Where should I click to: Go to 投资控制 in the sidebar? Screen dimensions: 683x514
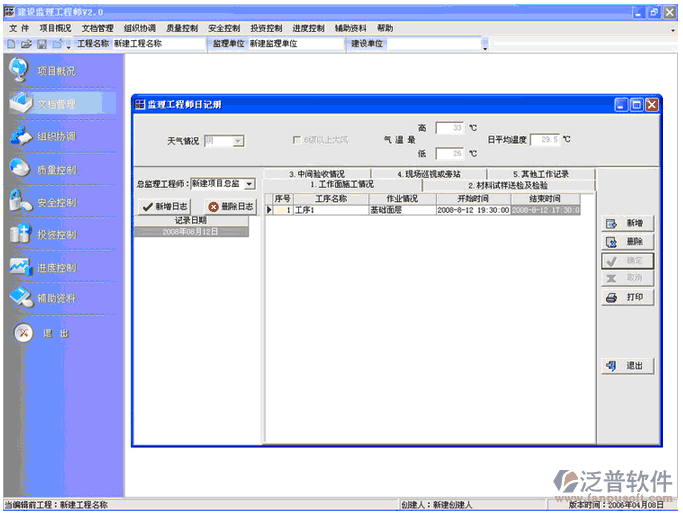pyautogui.click(x=20, y=234)
